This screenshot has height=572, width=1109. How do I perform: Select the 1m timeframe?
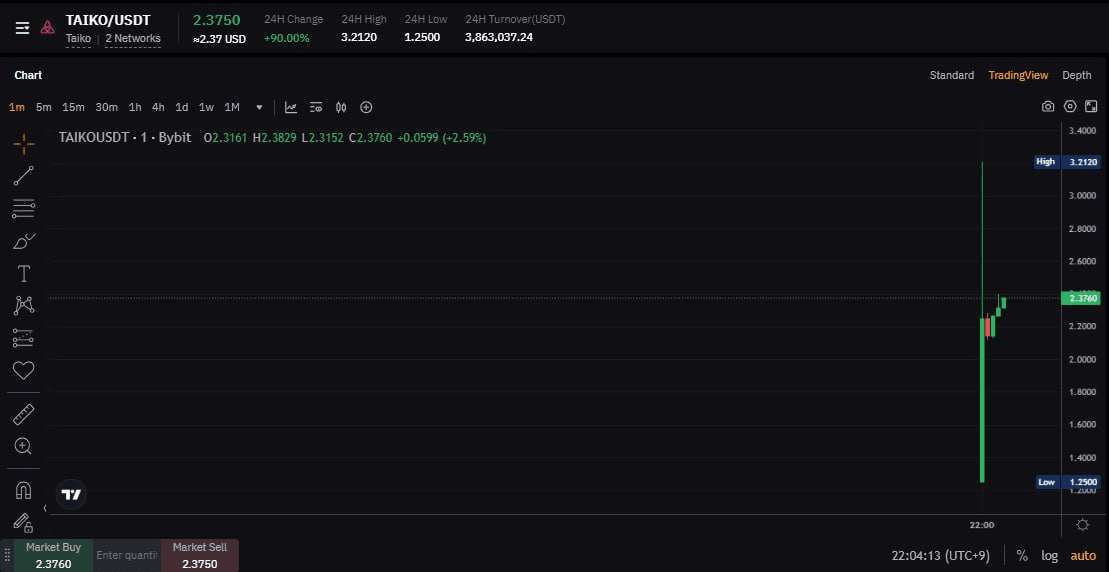pyautogui.click(x=17, y=107)
